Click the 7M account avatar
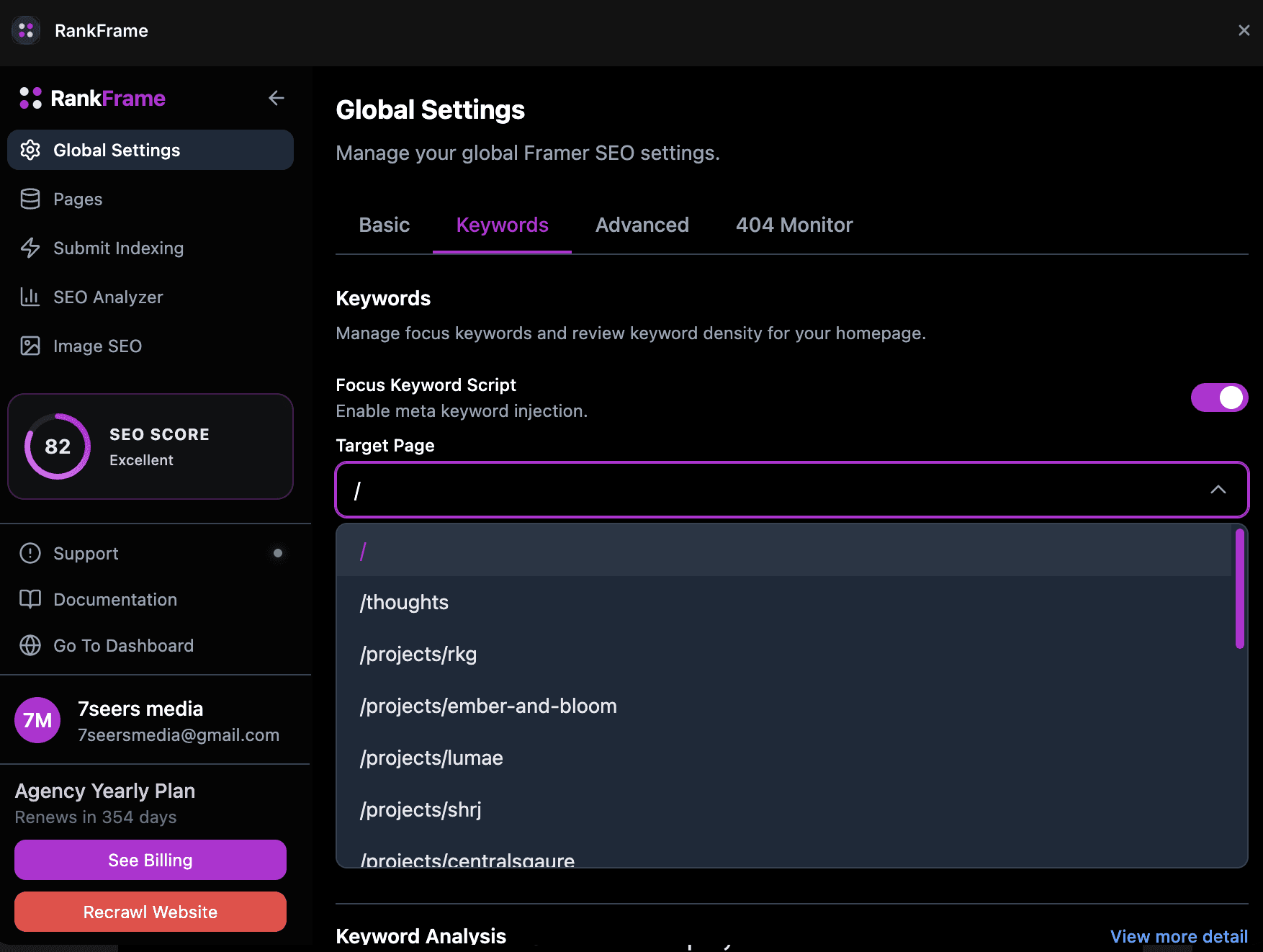 [37, 720]
